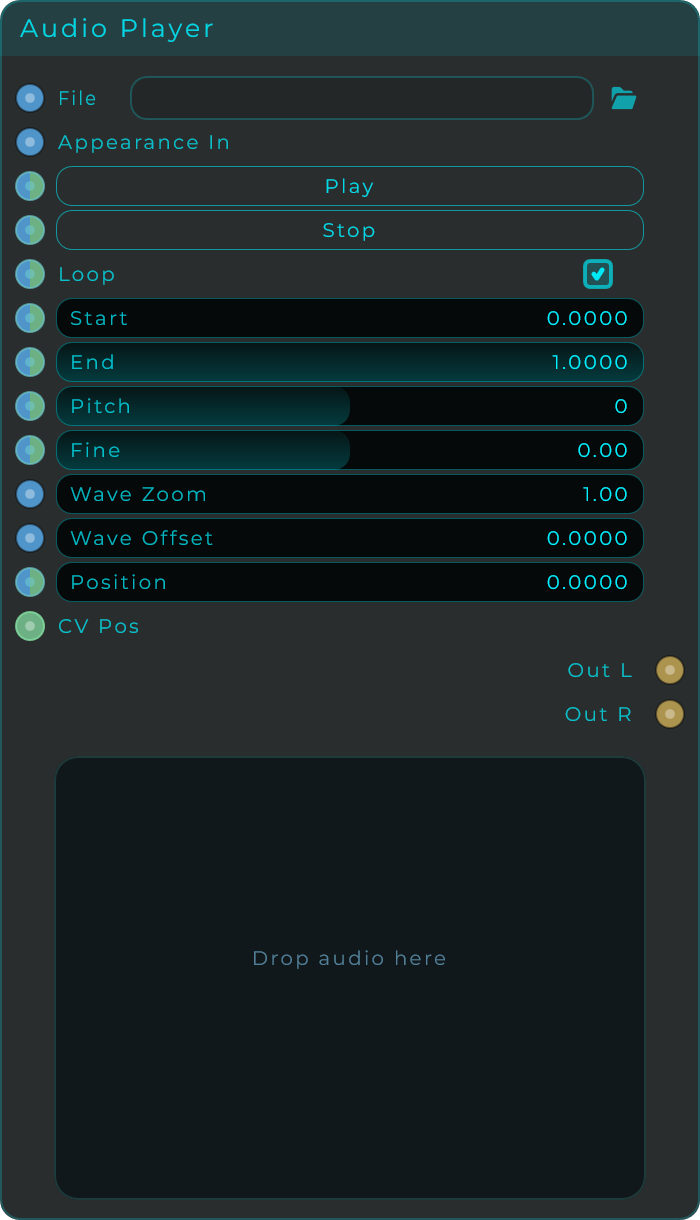This screenshot has height=1220, width=700.
Task: Click the File input port
Action: (x=29, y=97)
